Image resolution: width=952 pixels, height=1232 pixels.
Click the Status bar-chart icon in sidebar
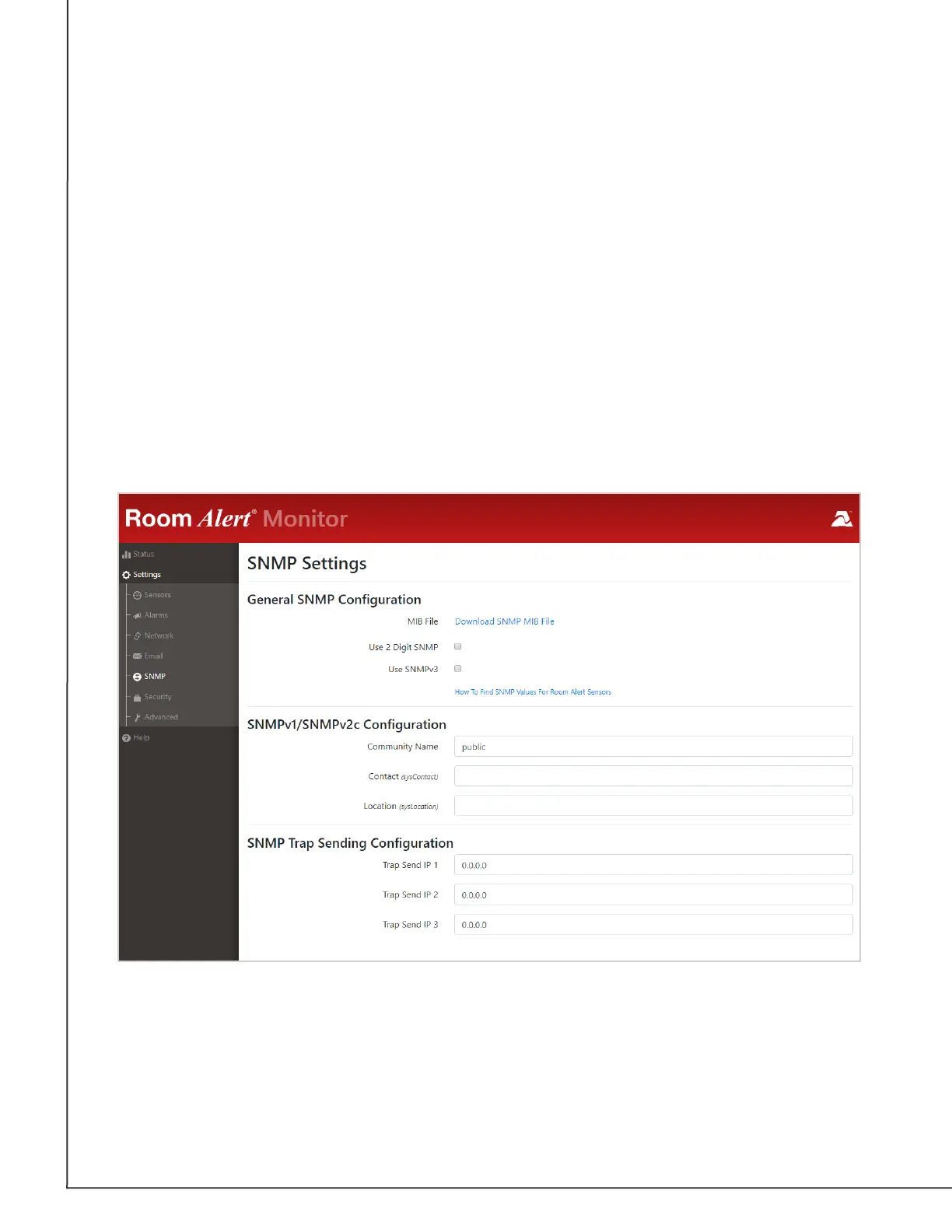(x=126, y=555)
